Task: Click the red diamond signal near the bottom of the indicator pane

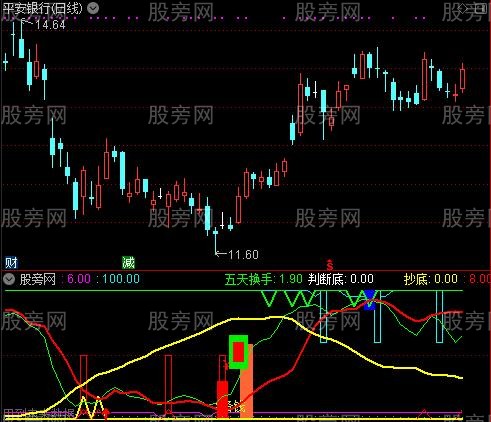Action: tap(106, 413)
